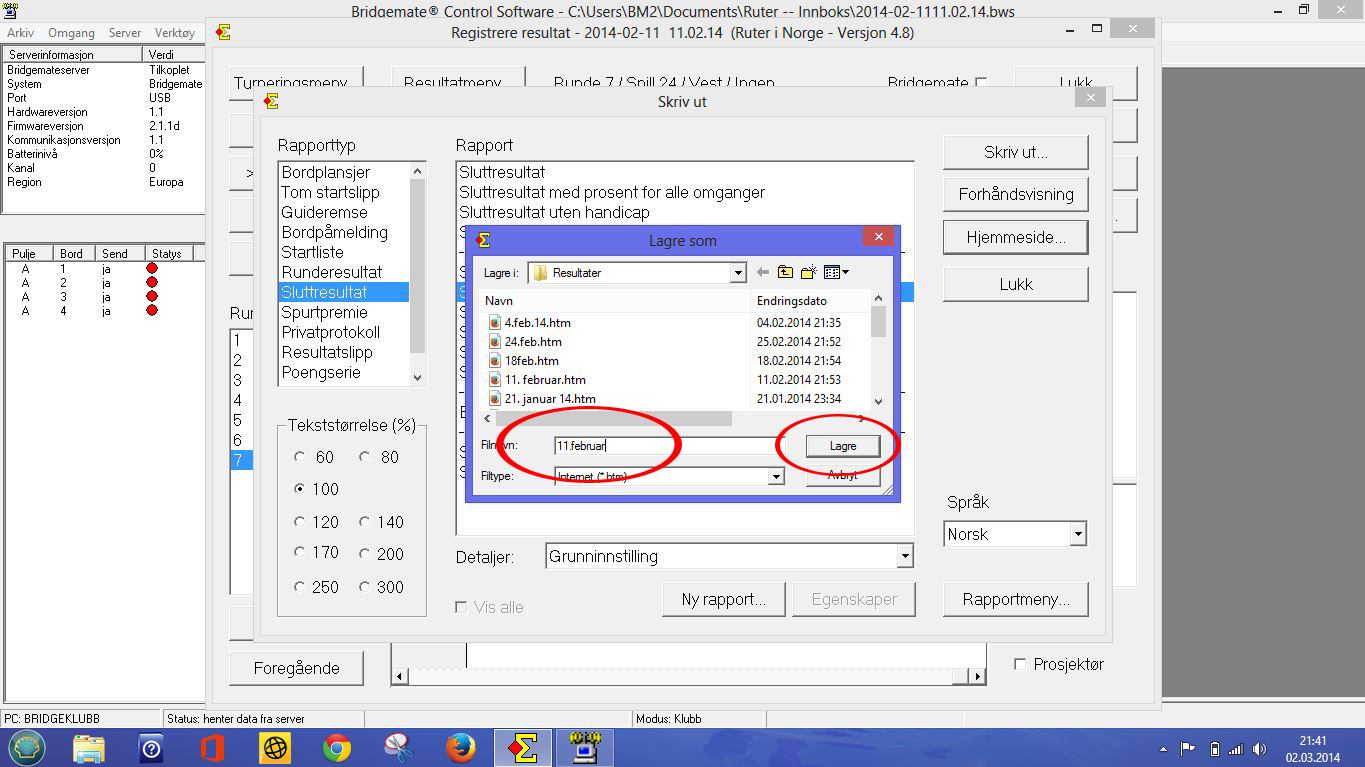Image resolution: width=1365 pixels, height=767 pixels.
Task: Open the Bridgemate server taskbar icon
Action: [584, 748]
